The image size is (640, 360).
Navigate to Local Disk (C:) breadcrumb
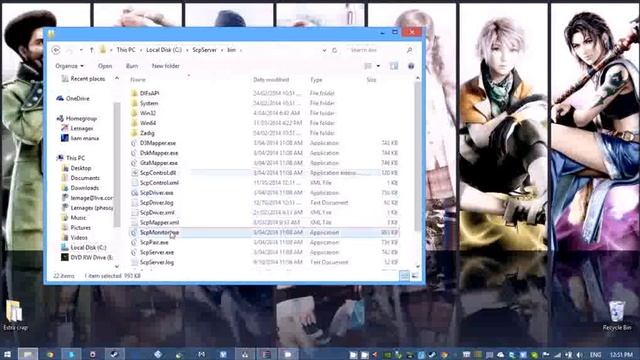(x=164, y=50)
